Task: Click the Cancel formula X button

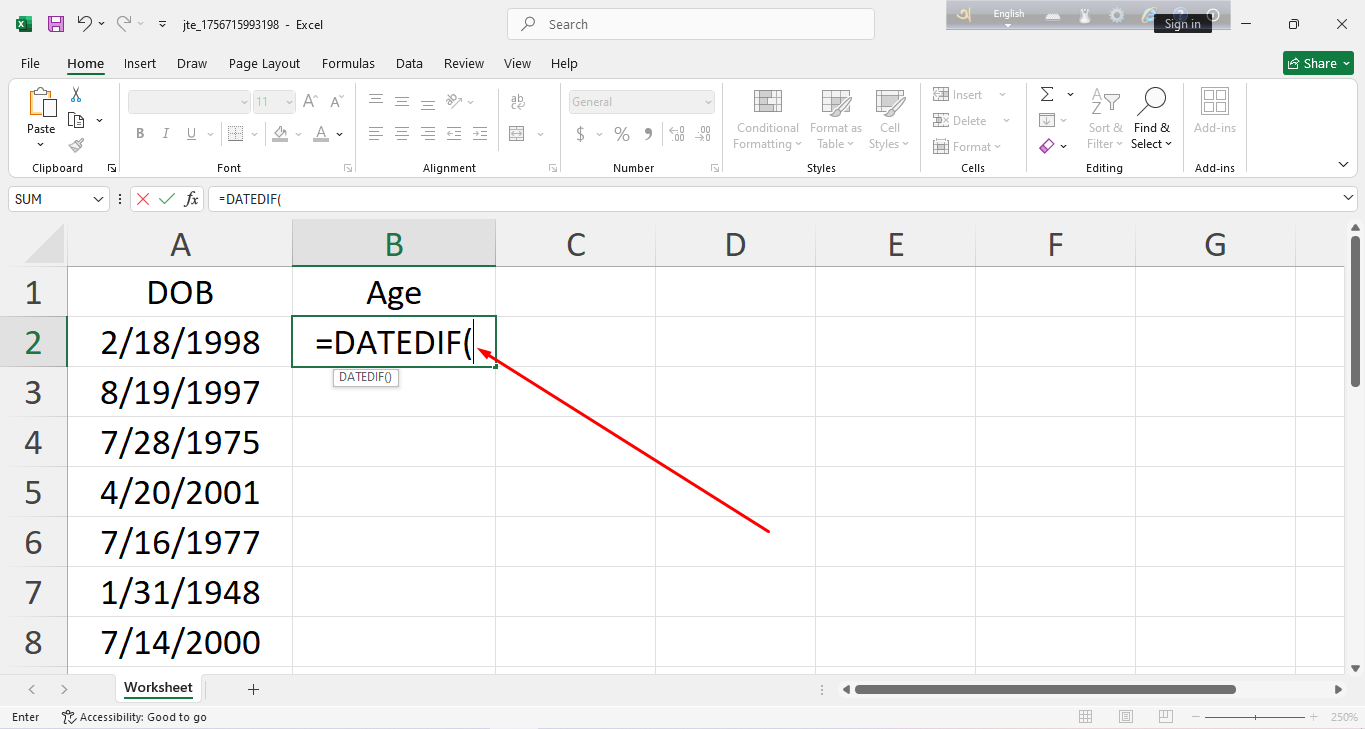Action: [143, 199]
